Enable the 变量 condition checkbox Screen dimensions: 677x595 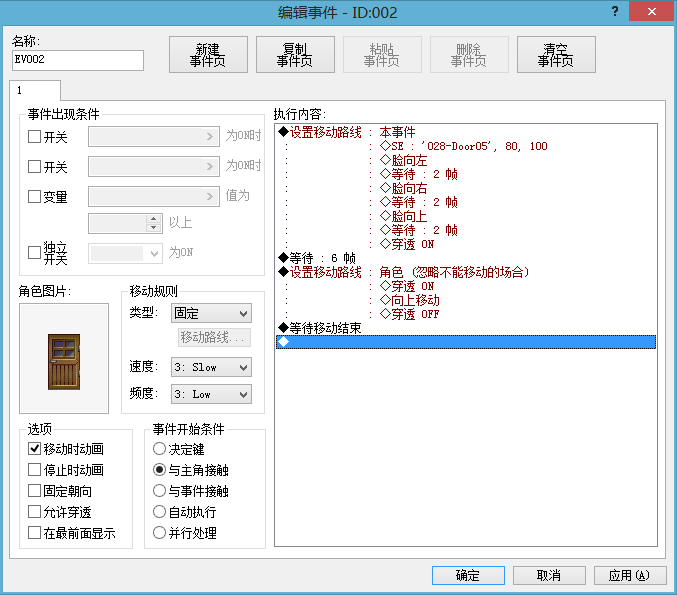point(34,196)
